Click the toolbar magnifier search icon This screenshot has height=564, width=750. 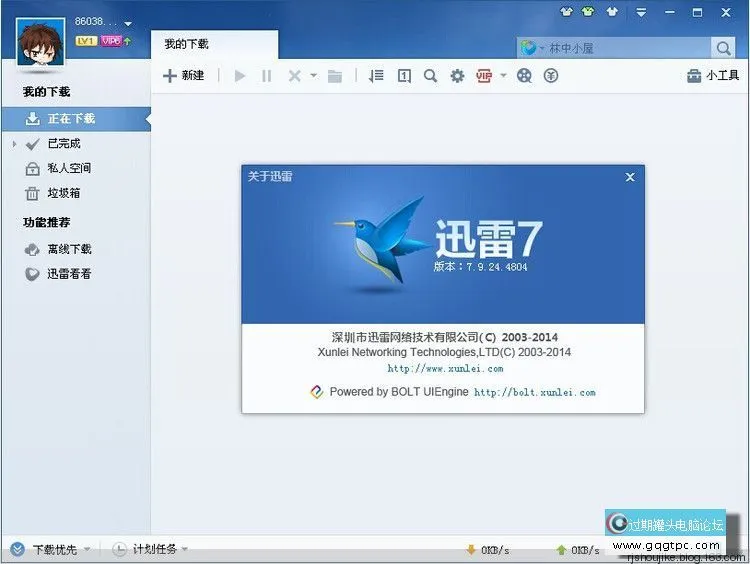tap(430, 76)
